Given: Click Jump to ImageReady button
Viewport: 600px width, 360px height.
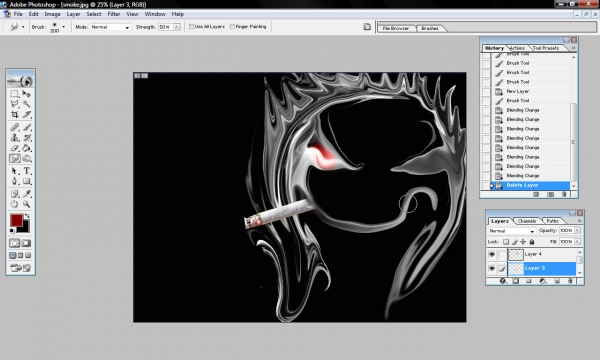Looking at the screenshot, I should point(21,268).
